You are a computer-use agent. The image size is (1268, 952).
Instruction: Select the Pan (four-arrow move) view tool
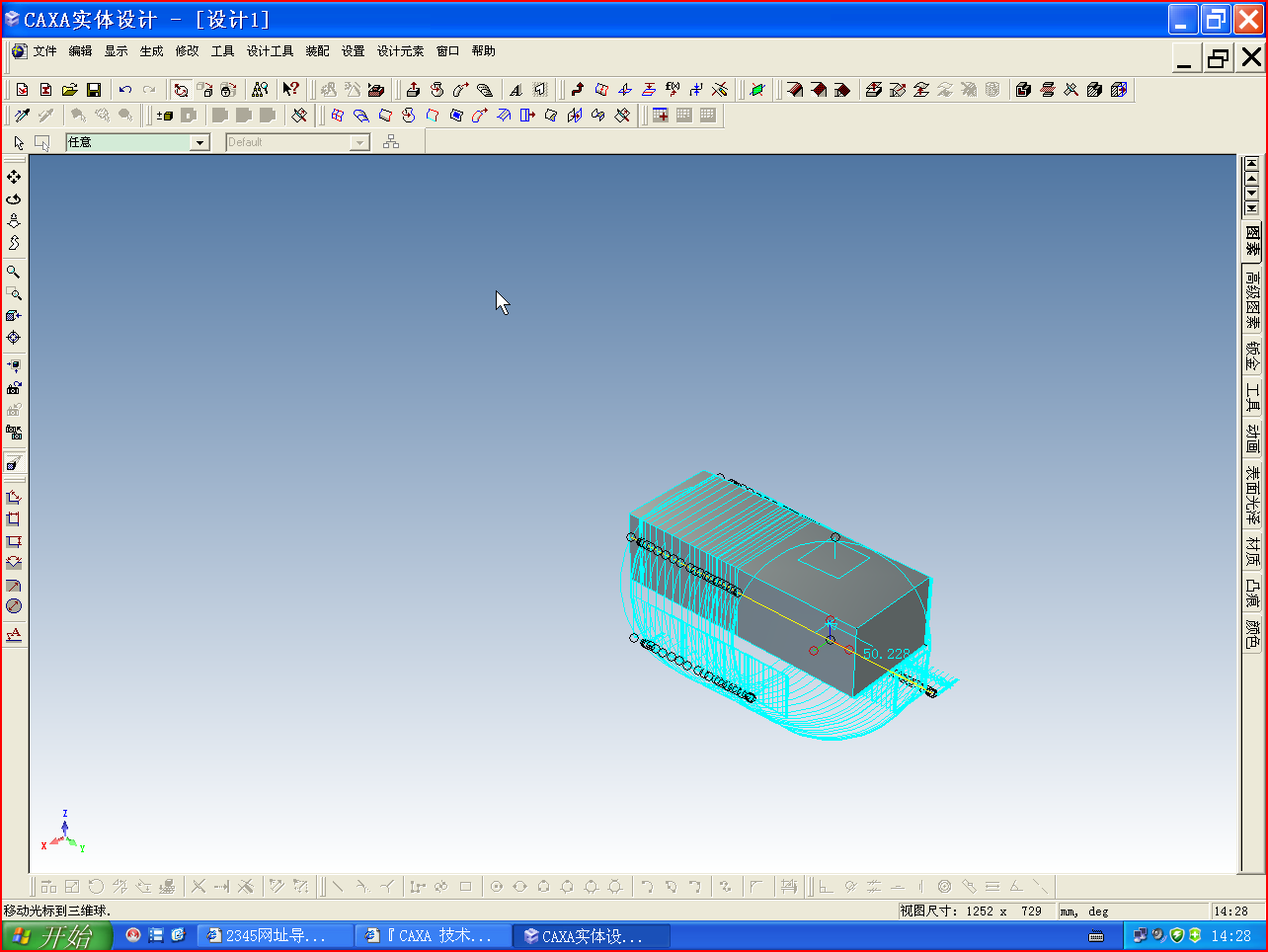tap(14, 177)
